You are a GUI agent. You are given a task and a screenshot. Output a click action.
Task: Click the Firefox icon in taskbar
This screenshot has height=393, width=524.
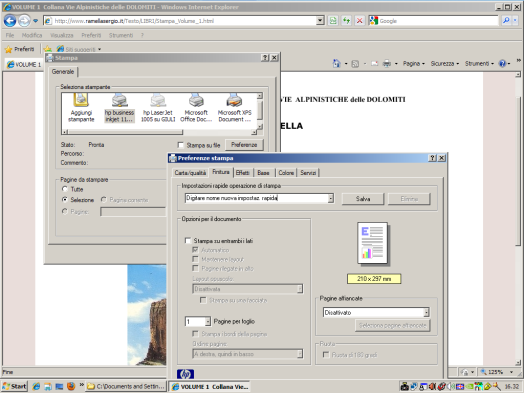pyautogui.click(x=71, y=386)
